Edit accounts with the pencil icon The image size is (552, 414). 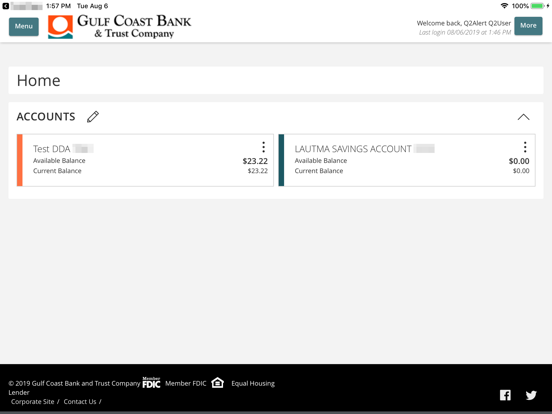tap(93, 117)
